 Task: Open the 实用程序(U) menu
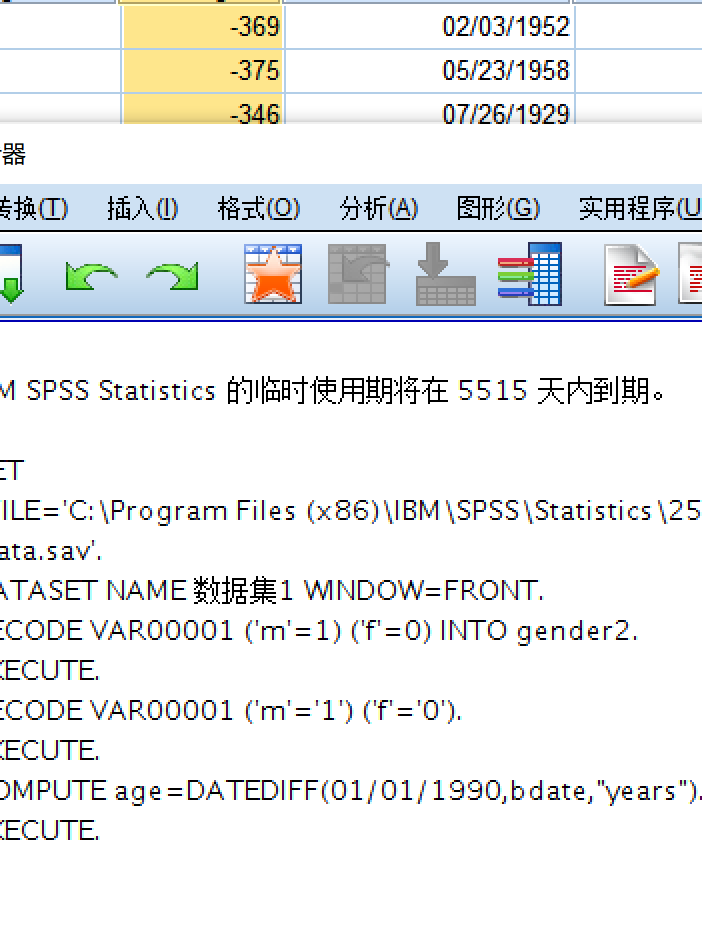(x=640, y=209)
